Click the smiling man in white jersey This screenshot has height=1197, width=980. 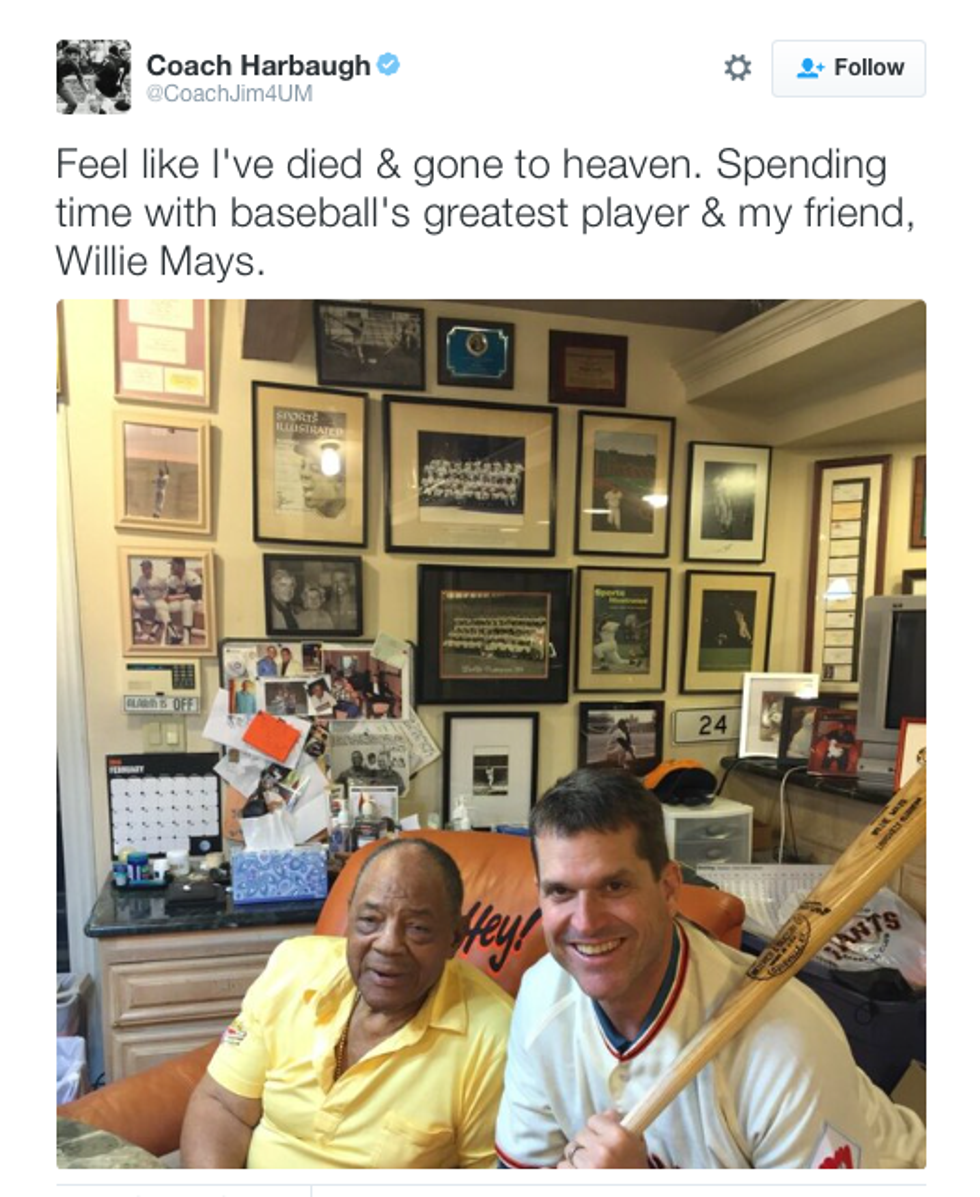672,977
